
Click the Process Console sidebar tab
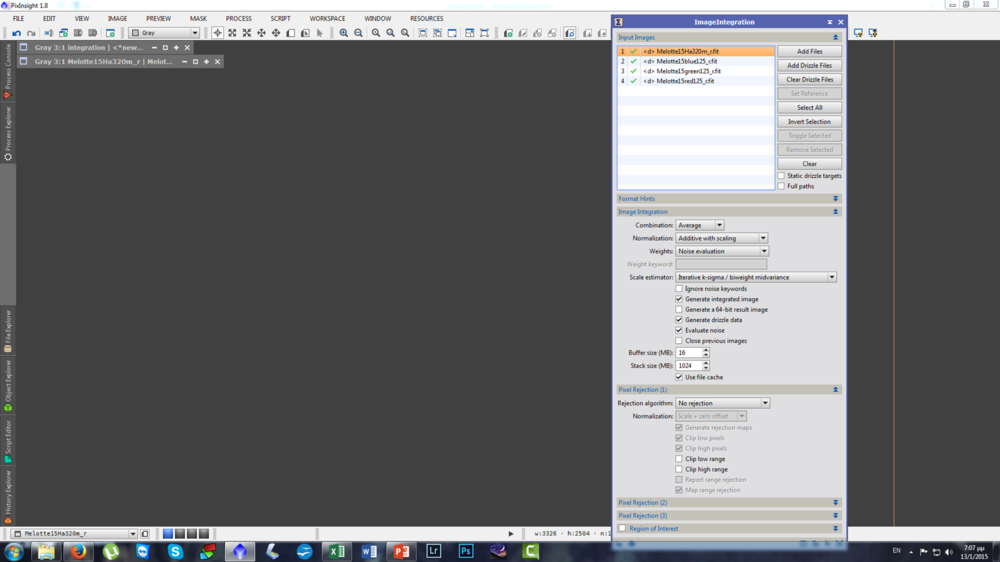click(x=8, y=70)
